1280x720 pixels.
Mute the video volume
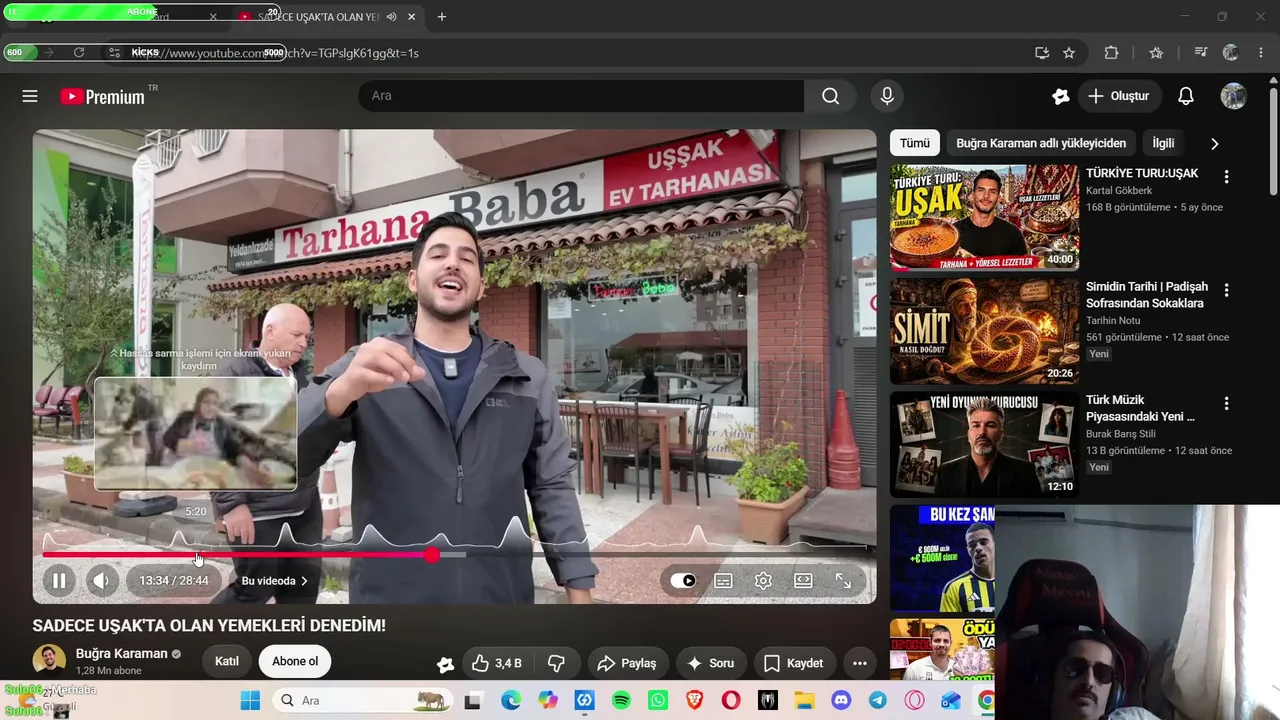100,580
